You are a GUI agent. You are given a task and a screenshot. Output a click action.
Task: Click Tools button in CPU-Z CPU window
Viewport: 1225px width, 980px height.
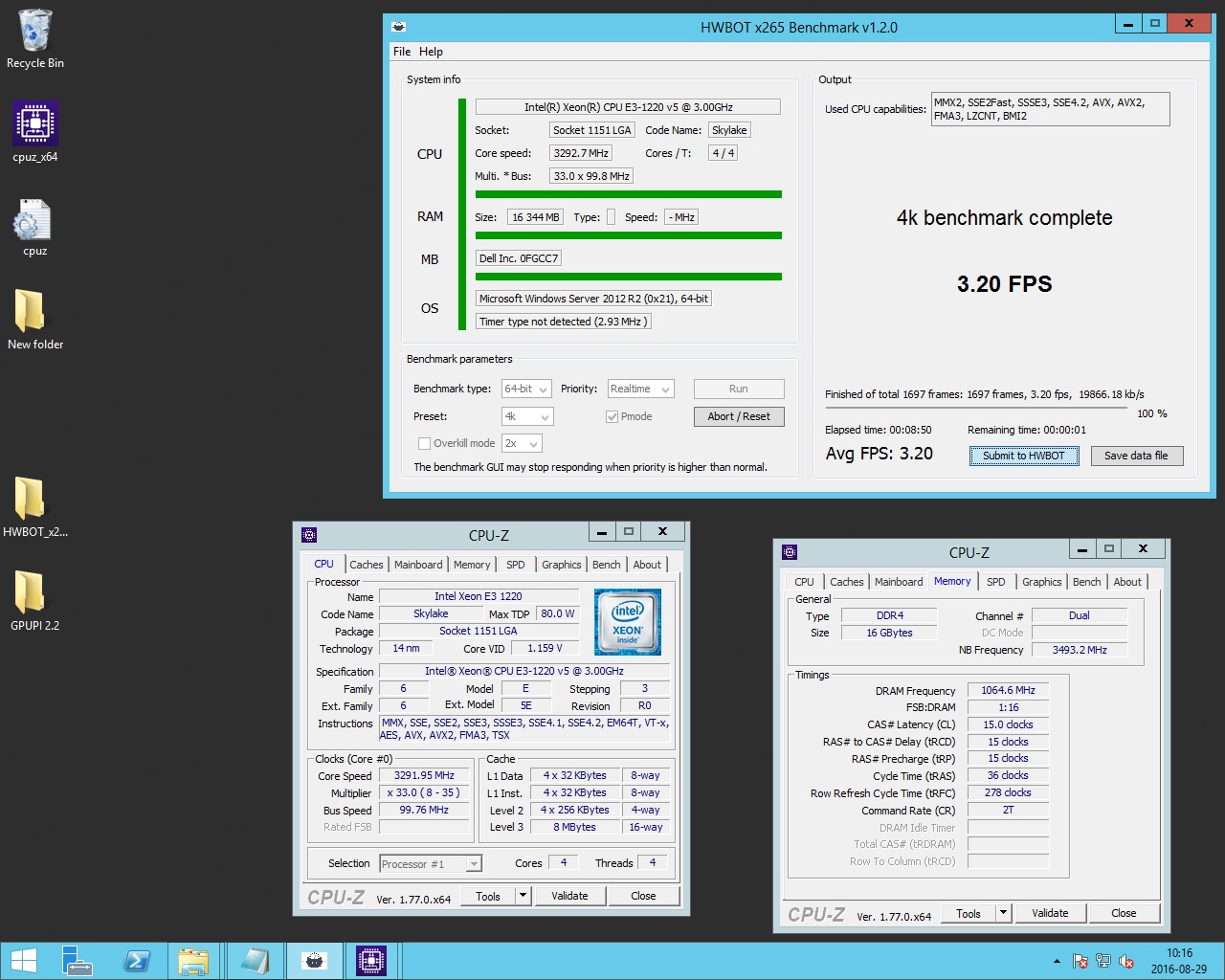coord(488,896)
